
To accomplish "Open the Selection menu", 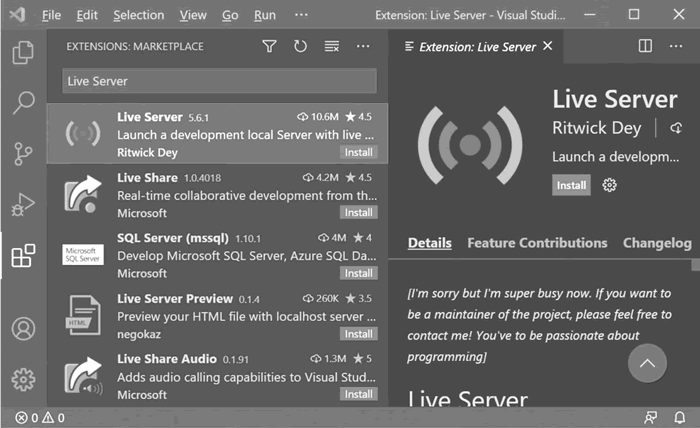I will (x=138, y=15).
